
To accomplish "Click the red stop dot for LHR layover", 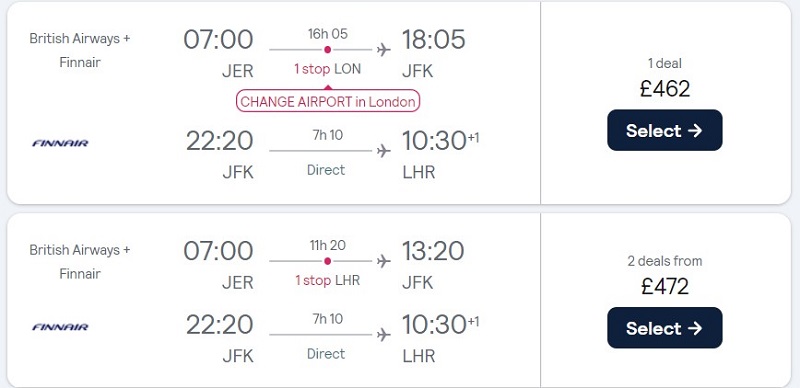I will click(328, 261).
